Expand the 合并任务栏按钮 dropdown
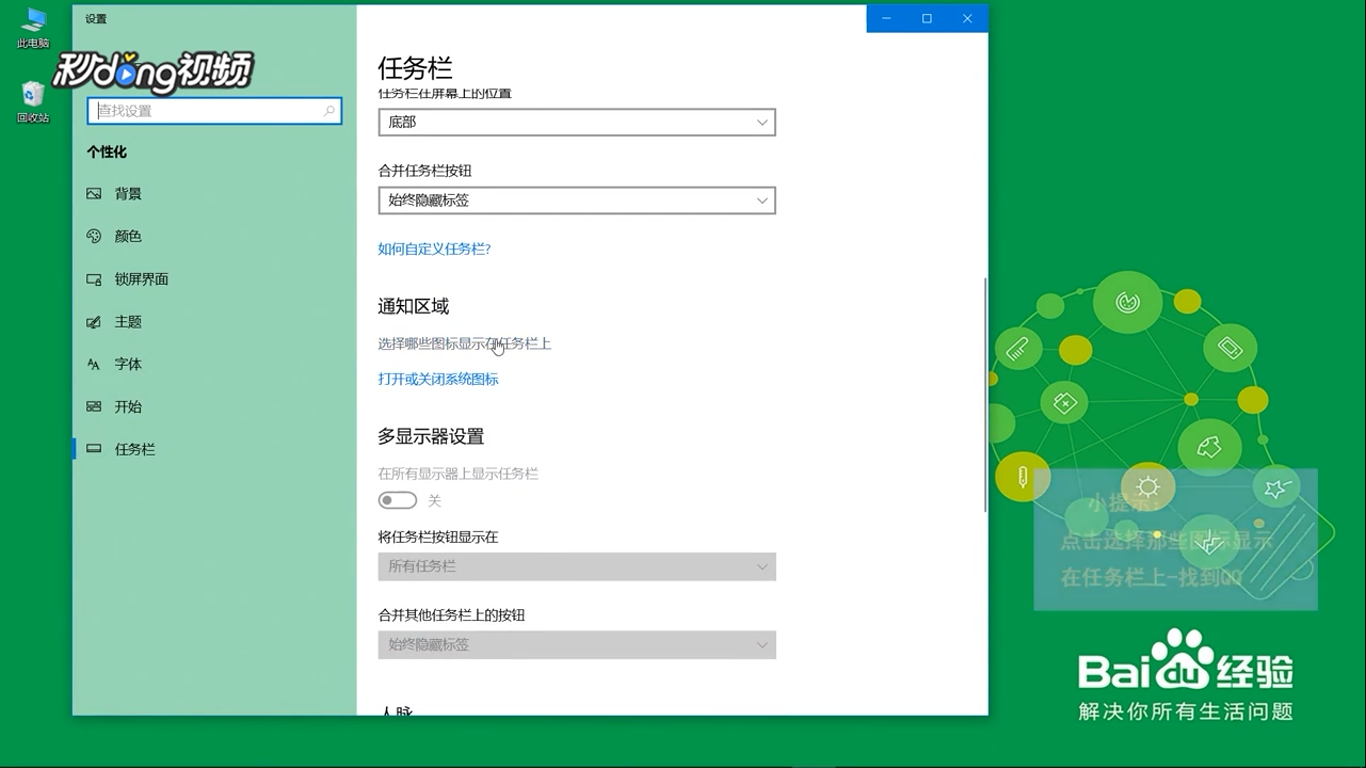 click(x=576, y=200)
